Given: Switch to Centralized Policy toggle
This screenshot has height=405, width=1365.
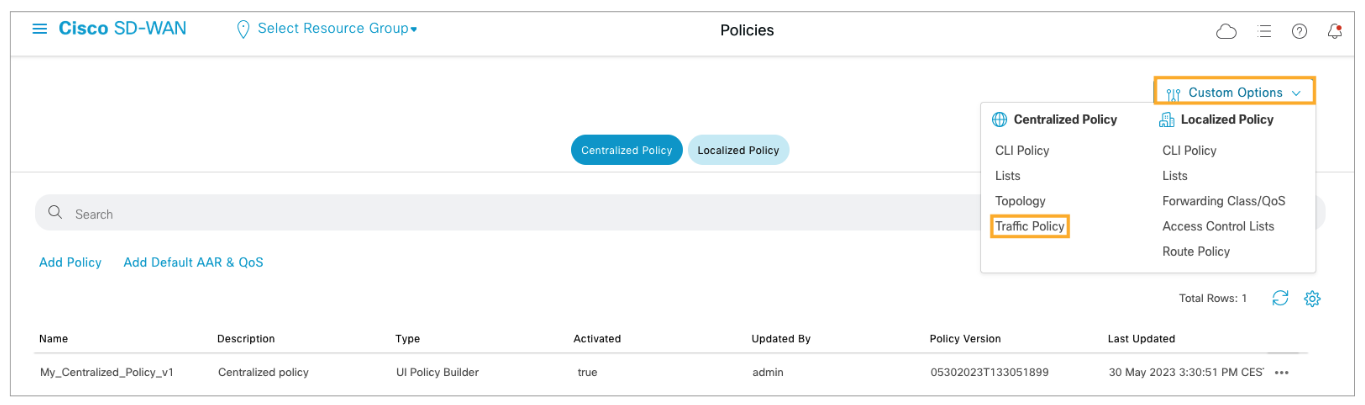Looking at the screenshot, I should point(627,150).
